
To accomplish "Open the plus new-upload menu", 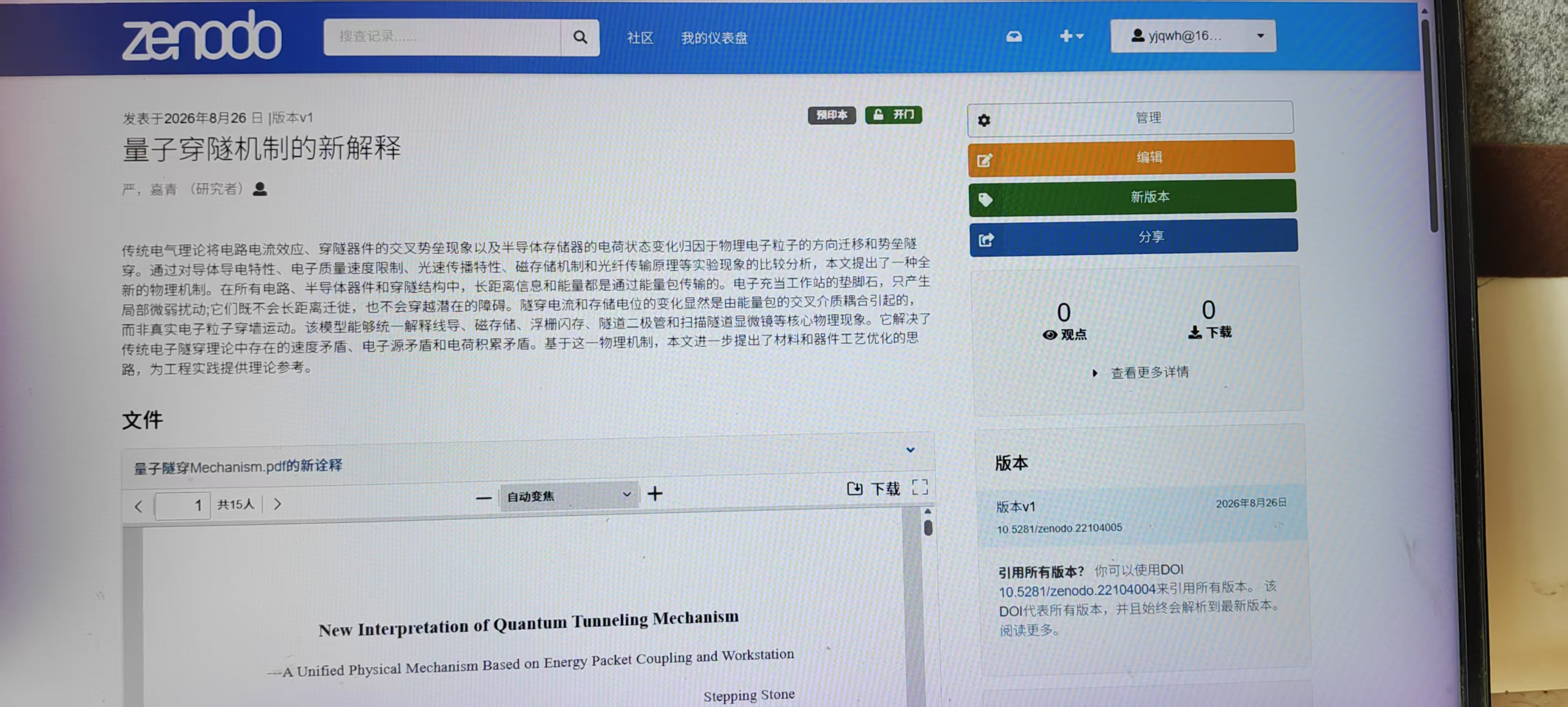I will (x=1071, y=36).
